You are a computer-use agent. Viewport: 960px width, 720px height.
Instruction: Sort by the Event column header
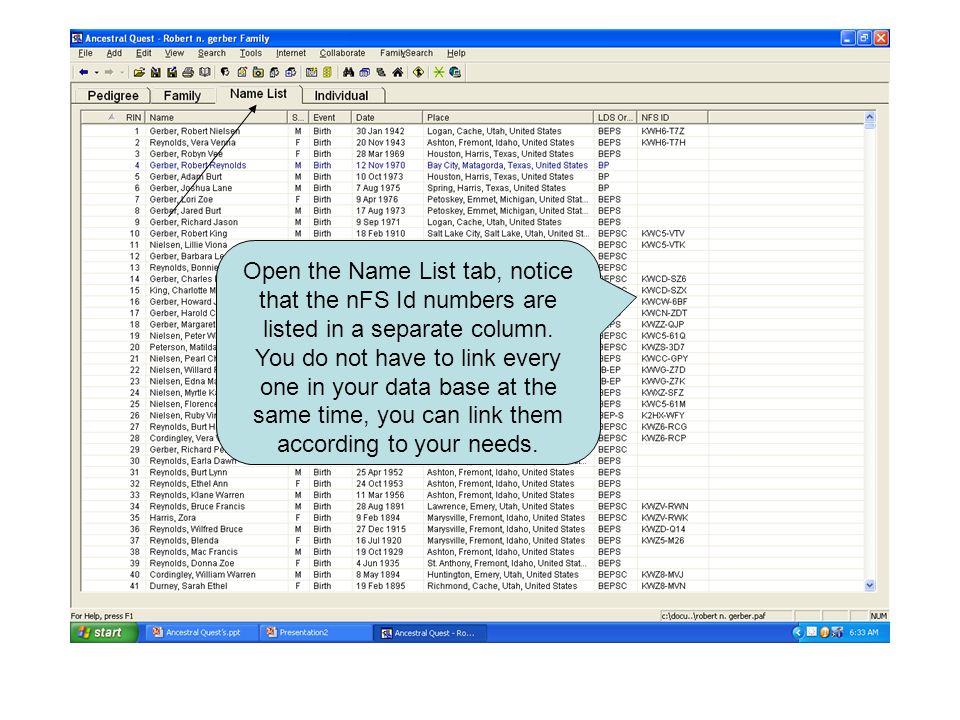point(329,118)
